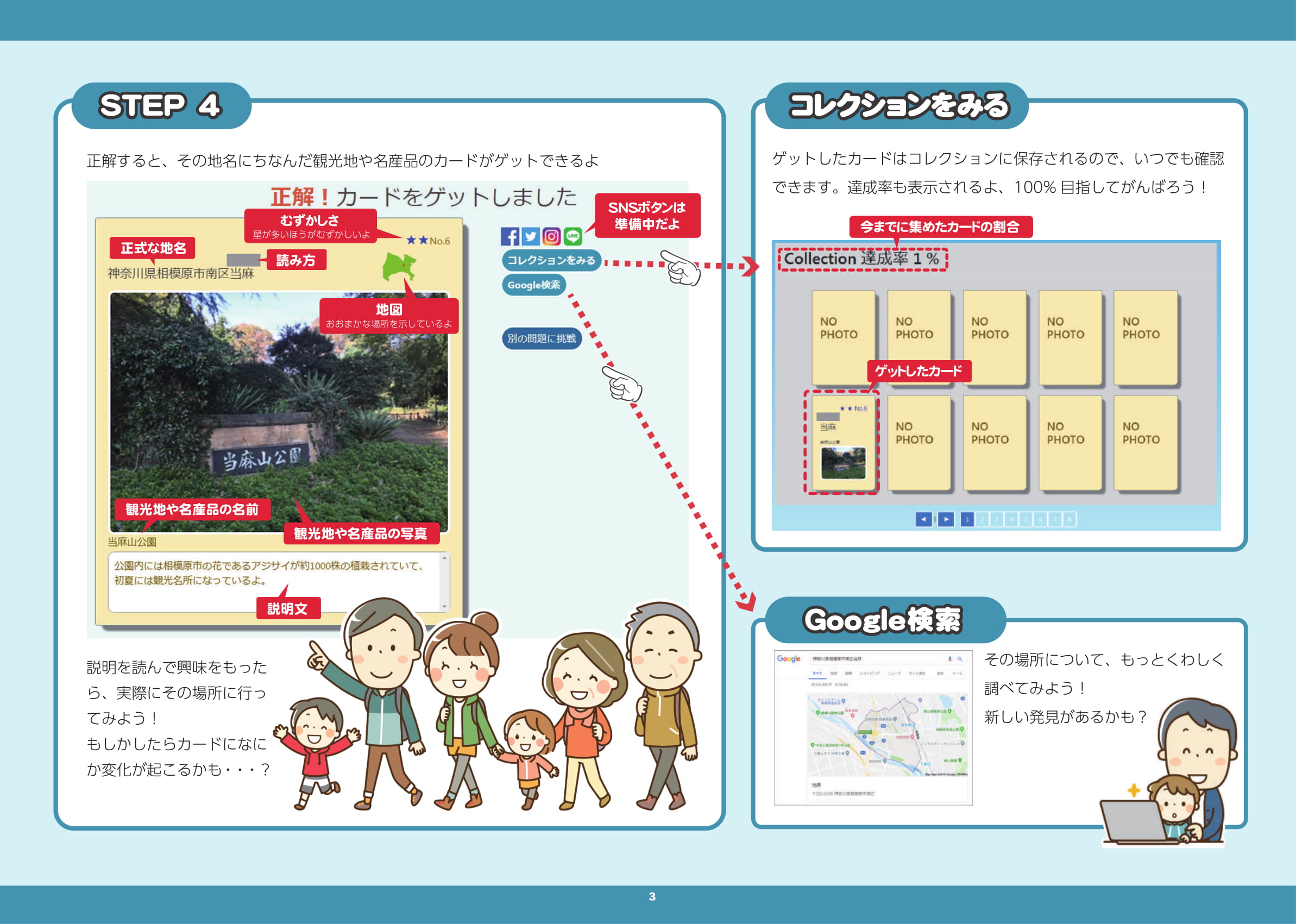Viewport: 1296px width, 924px height.
Task: Click the address 神奈川県相模原市南区当麻 on the card
Action: (181, 274)
